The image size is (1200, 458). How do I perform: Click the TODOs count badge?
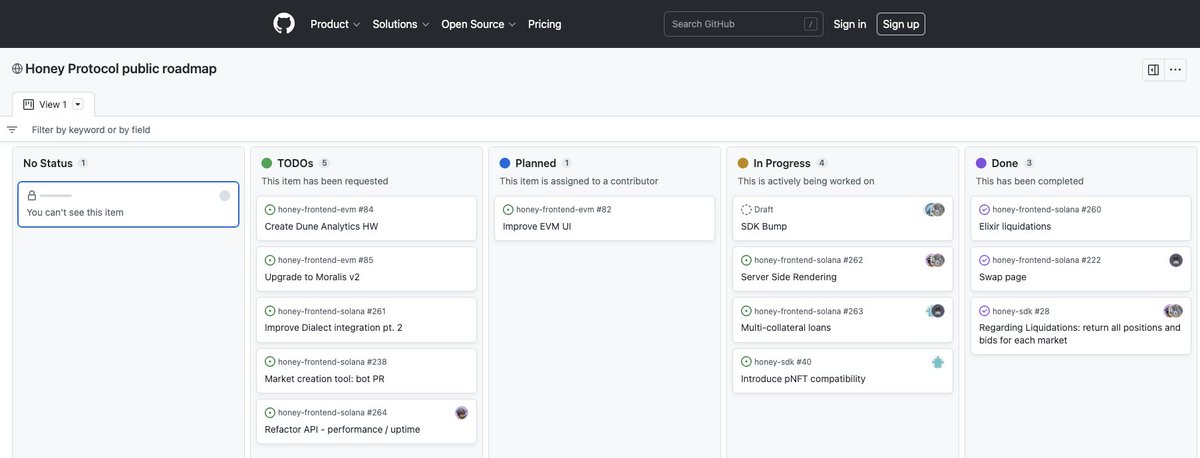pos(324,163)
